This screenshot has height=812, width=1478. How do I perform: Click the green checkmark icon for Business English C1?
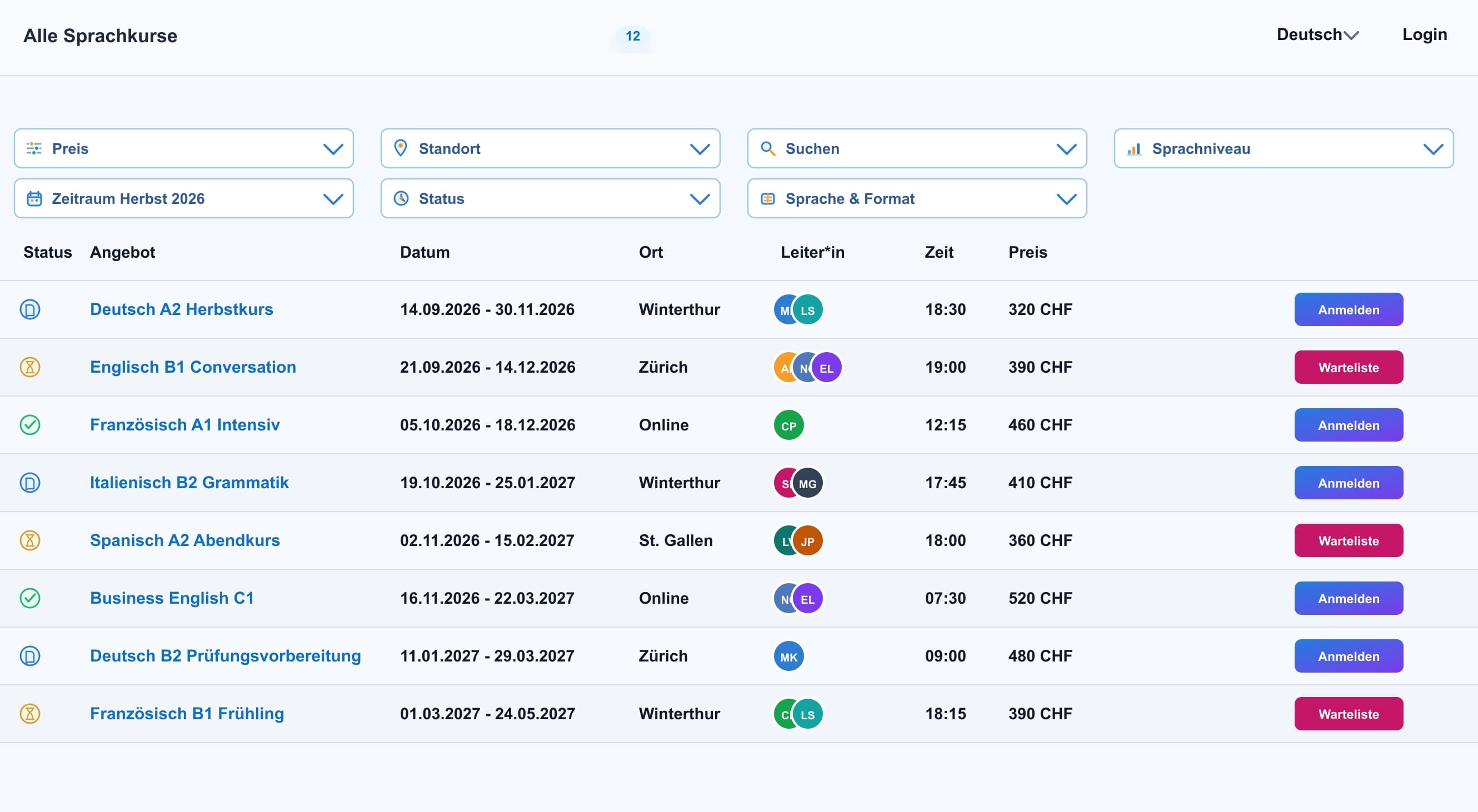tap(30, 598)
